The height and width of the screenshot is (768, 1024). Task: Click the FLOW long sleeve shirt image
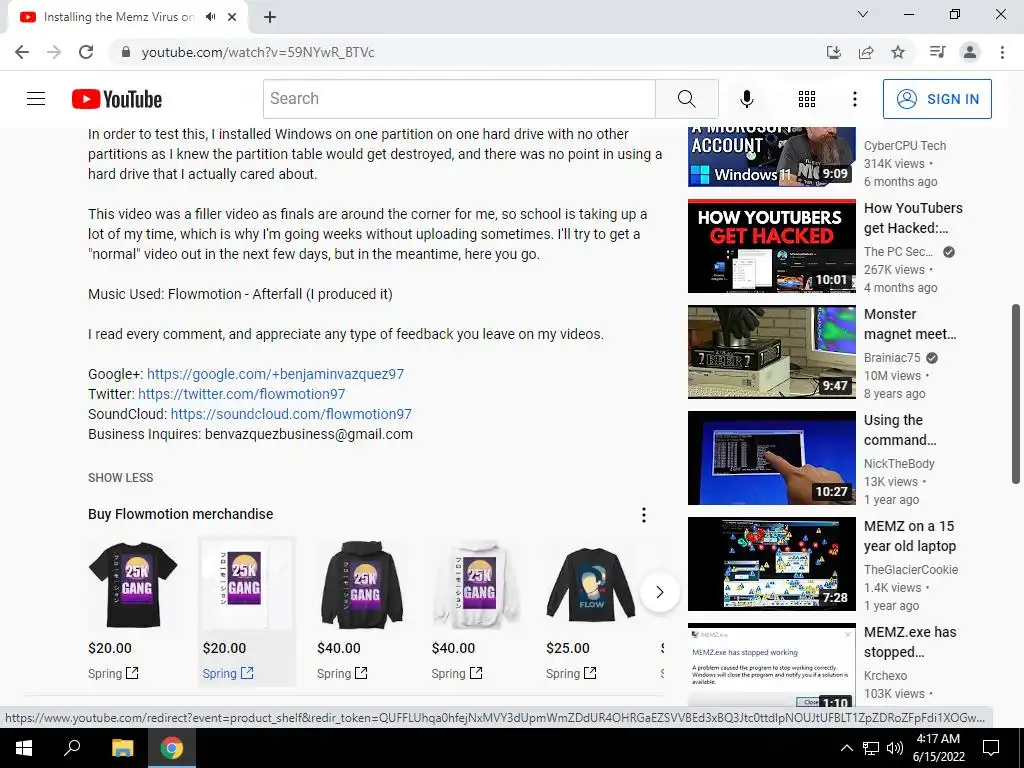pyautogui.click(x=591, y=584)
